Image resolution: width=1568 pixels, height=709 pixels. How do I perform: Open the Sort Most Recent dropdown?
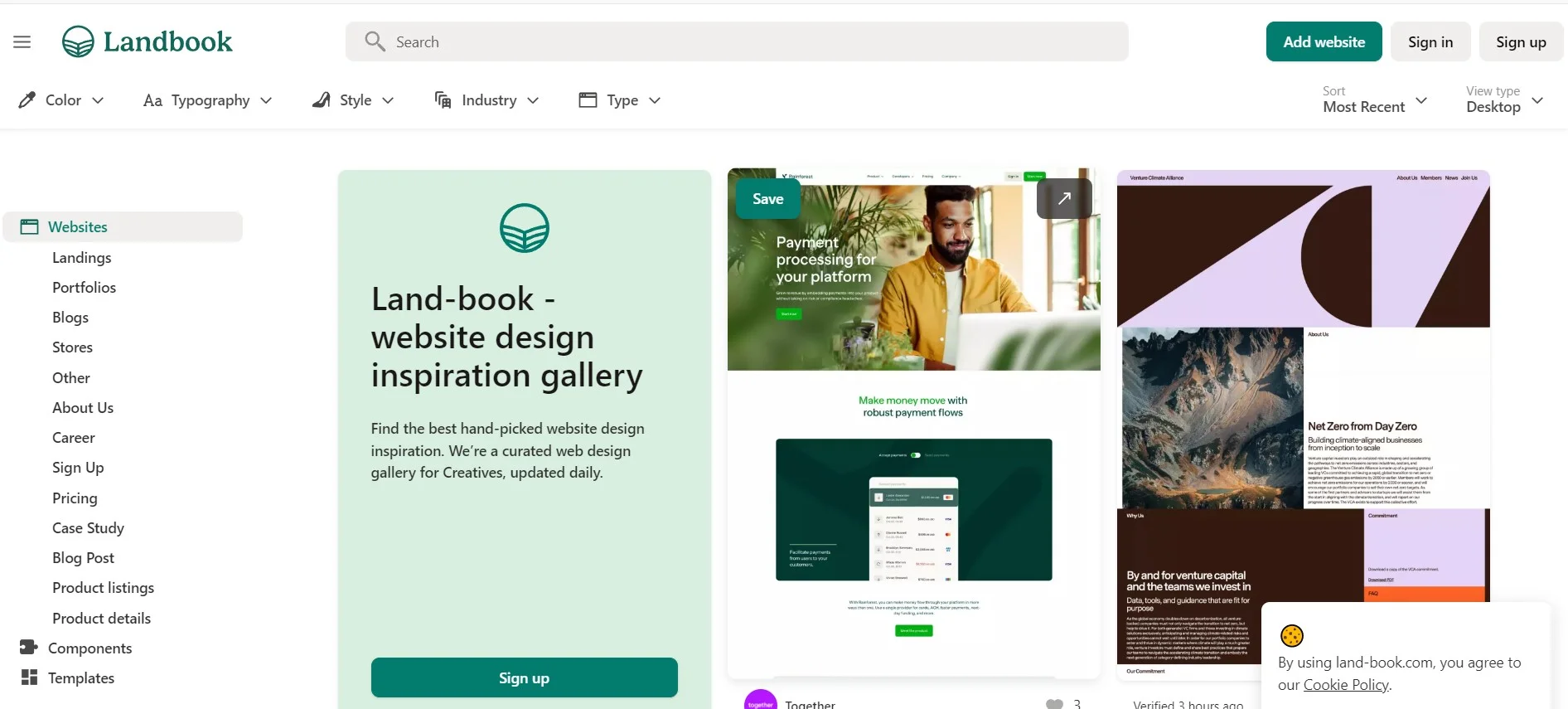[1375, 100]
